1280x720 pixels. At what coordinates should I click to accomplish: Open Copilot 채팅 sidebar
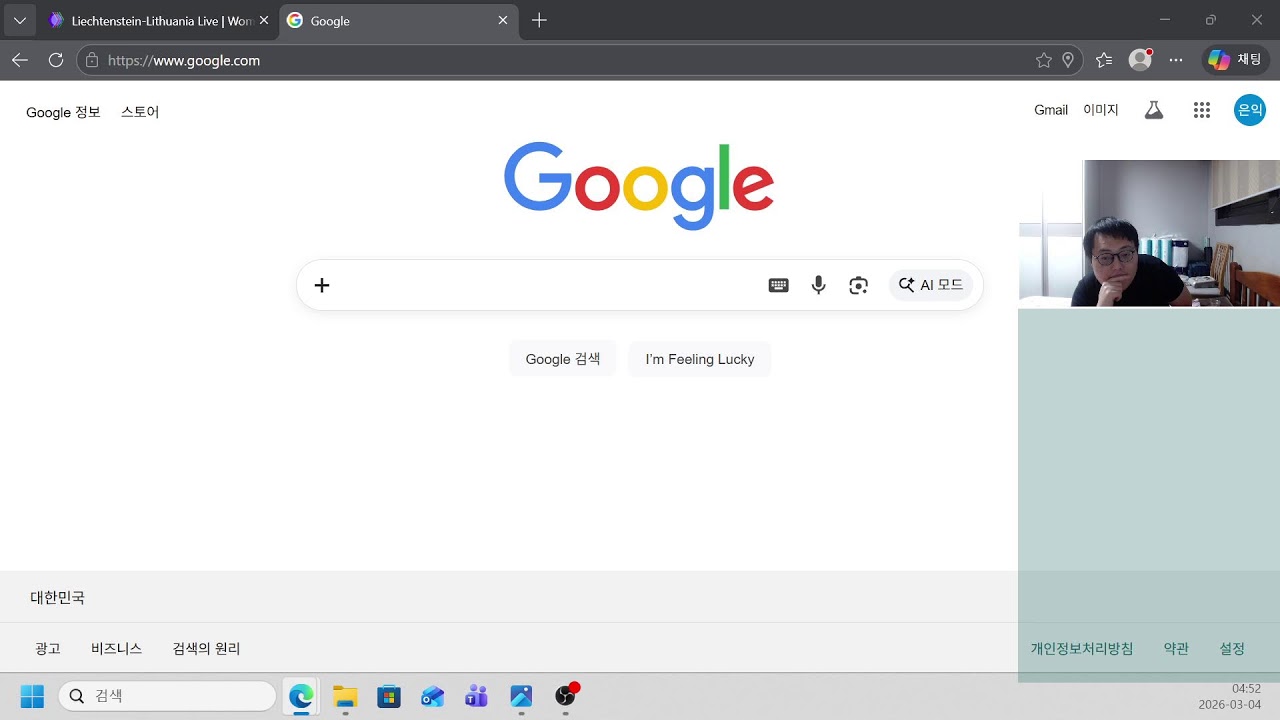[1235, 60]
